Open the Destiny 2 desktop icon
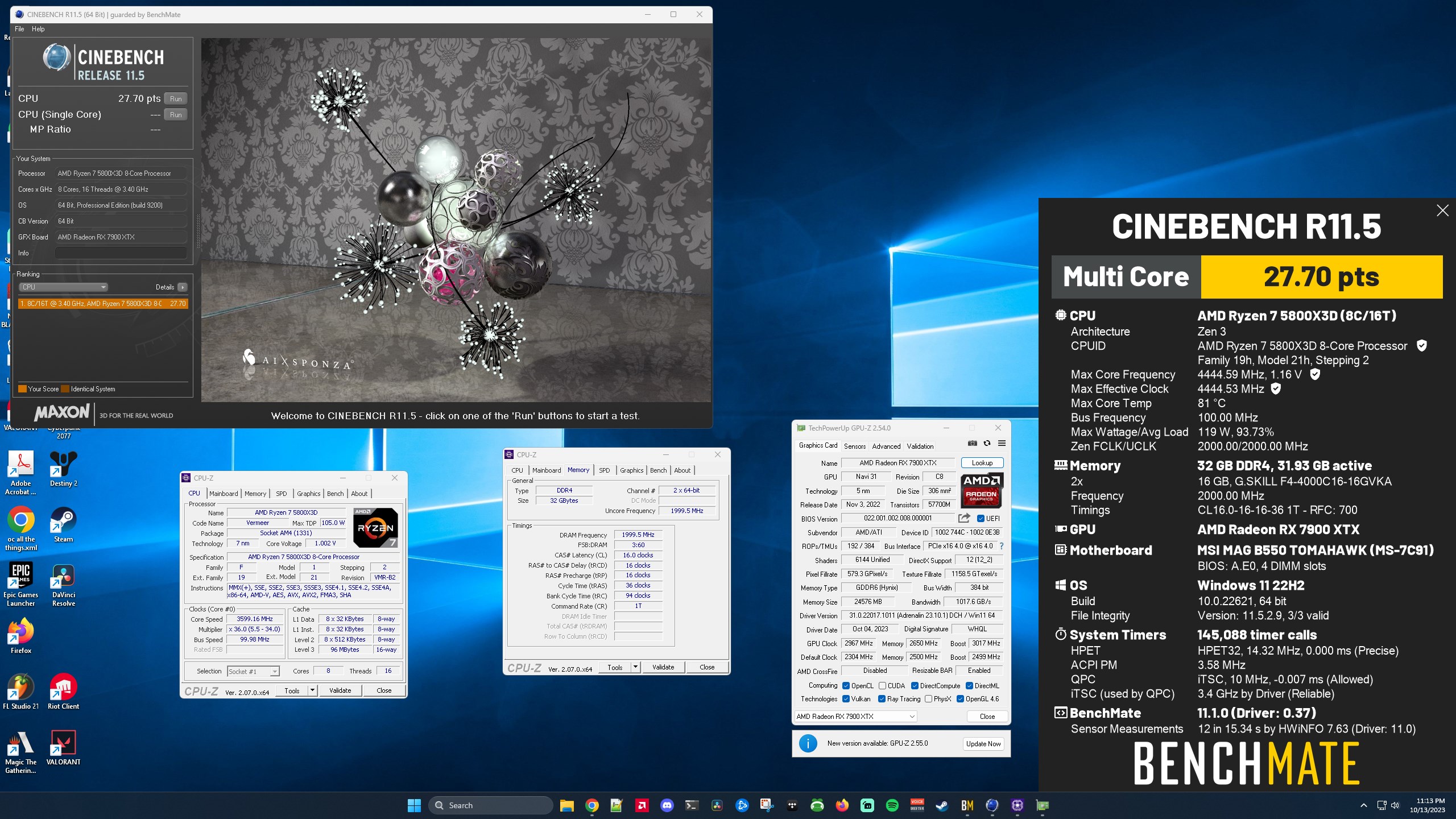The width and height of the screenshot is (1456, 819). click(64, 469)
